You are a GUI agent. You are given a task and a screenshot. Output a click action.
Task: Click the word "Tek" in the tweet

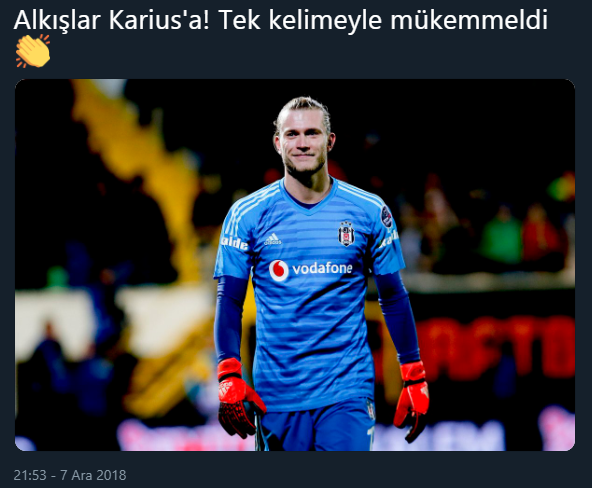(x=240, y=20)
